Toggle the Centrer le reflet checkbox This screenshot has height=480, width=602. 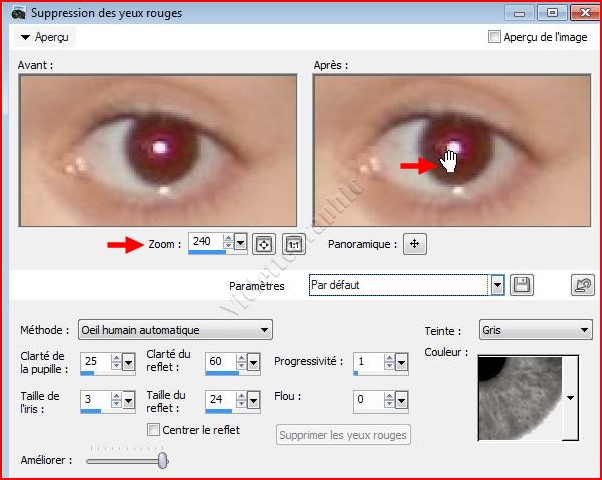154,430
